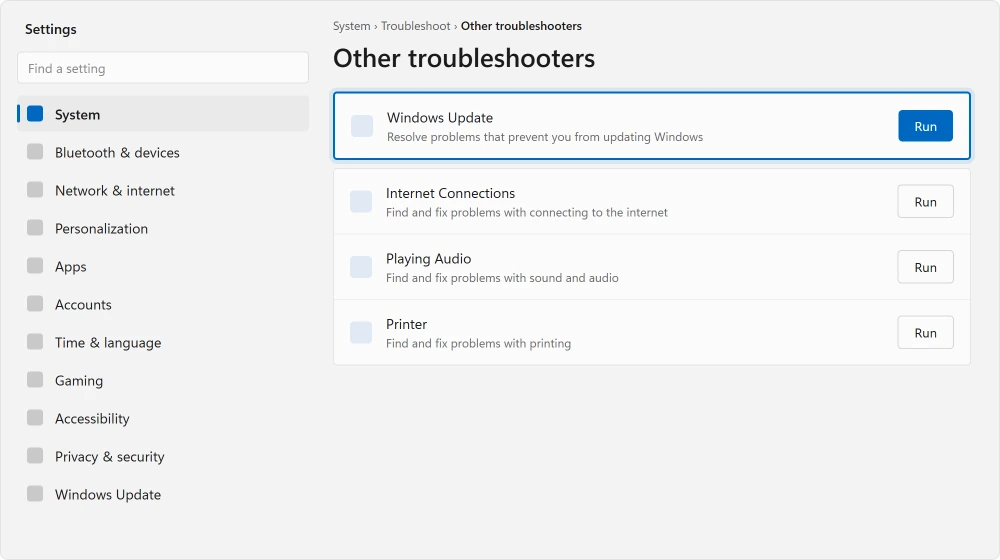This screenshot has height=560, width=1000.
Task: Click 'Resolve problems that prevent you from updating Windows'
Action: 545,137
